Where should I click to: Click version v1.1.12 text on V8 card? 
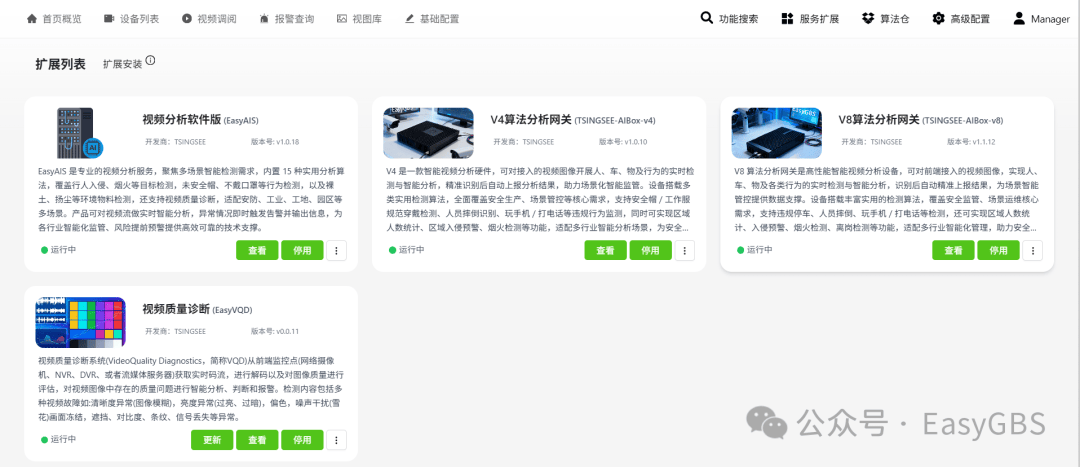pos(971,142)
